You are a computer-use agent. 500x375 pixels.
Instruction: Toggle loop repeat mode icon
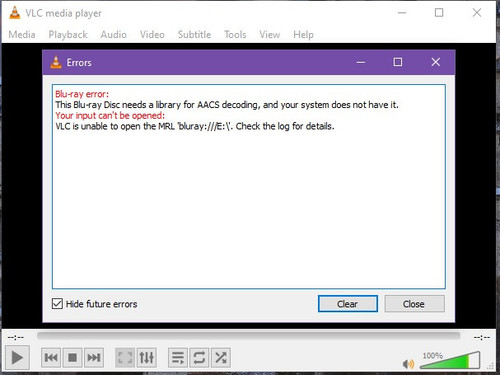(199, 358)
